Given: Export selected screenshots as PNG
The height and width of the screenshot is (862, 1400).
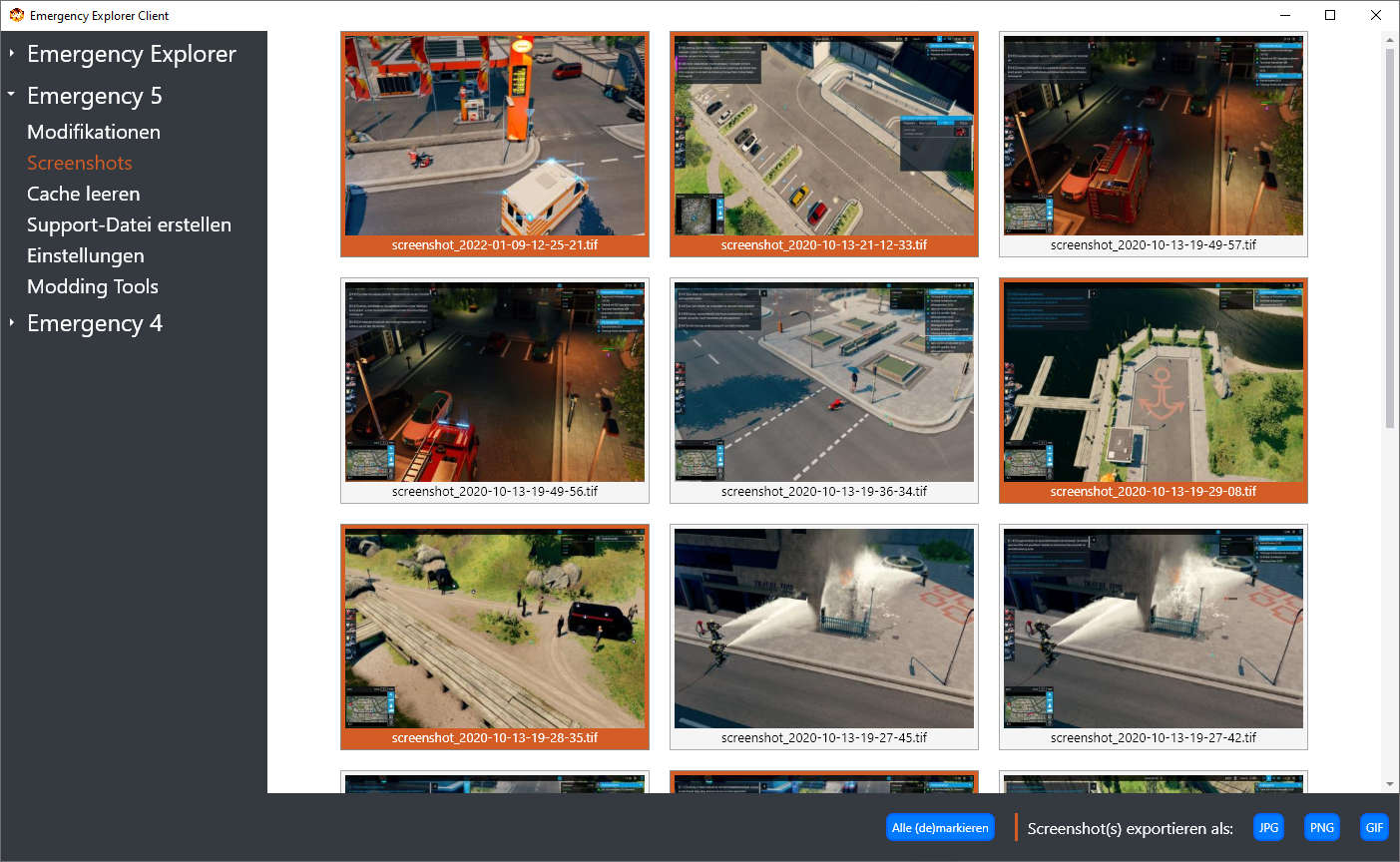Looking at the screenshot, I should [x=1321, y=827].
